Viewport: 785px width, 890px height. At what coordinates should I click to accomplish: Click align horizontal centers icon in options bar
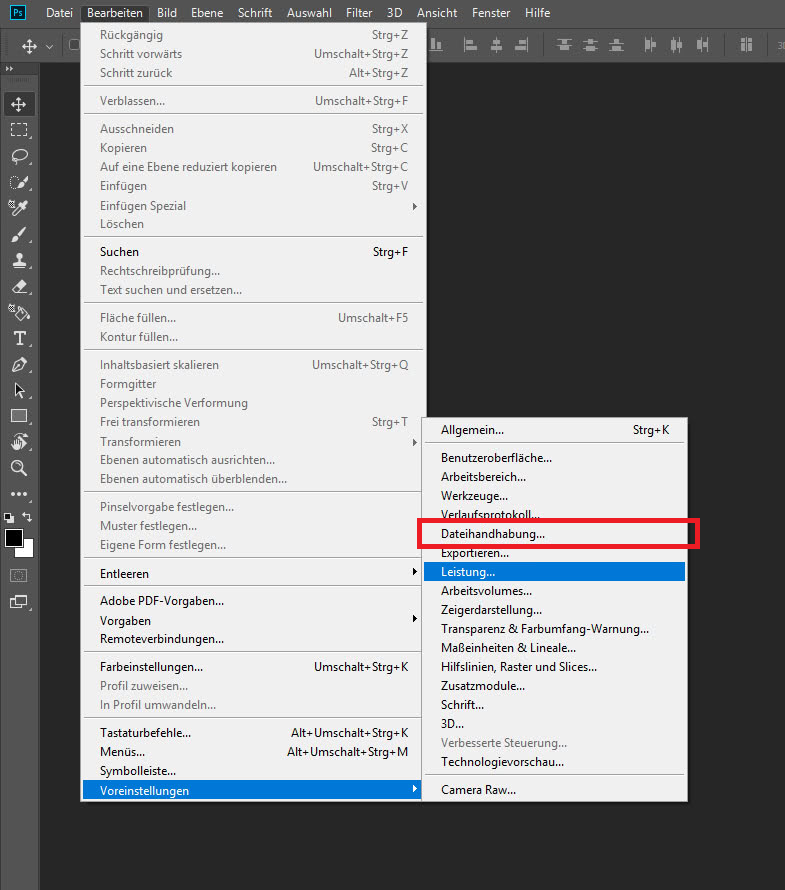click(x=496, y=45)
